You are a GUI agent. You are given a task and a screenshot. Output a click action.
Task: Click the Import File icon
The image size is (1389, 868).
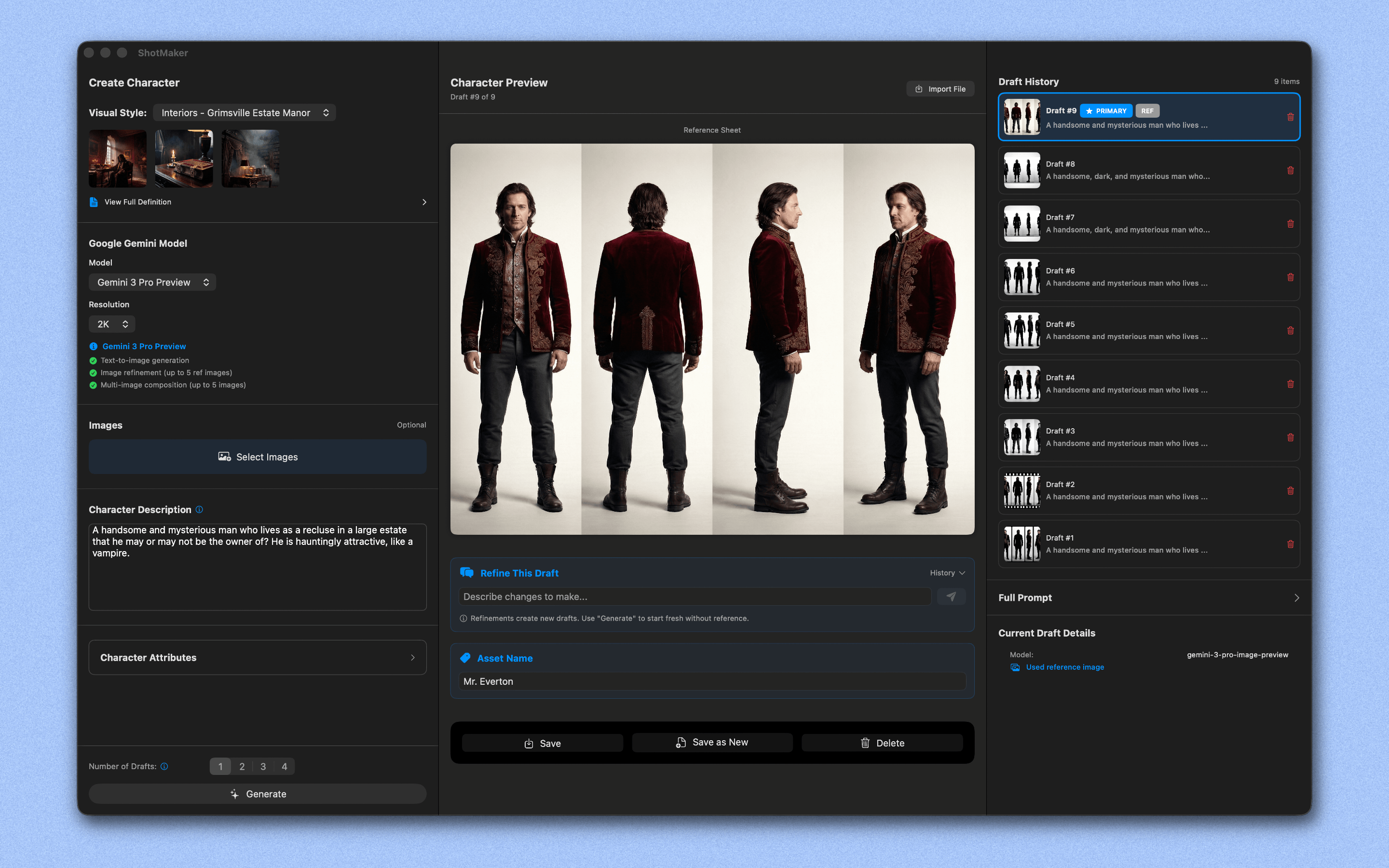[918, 88]
